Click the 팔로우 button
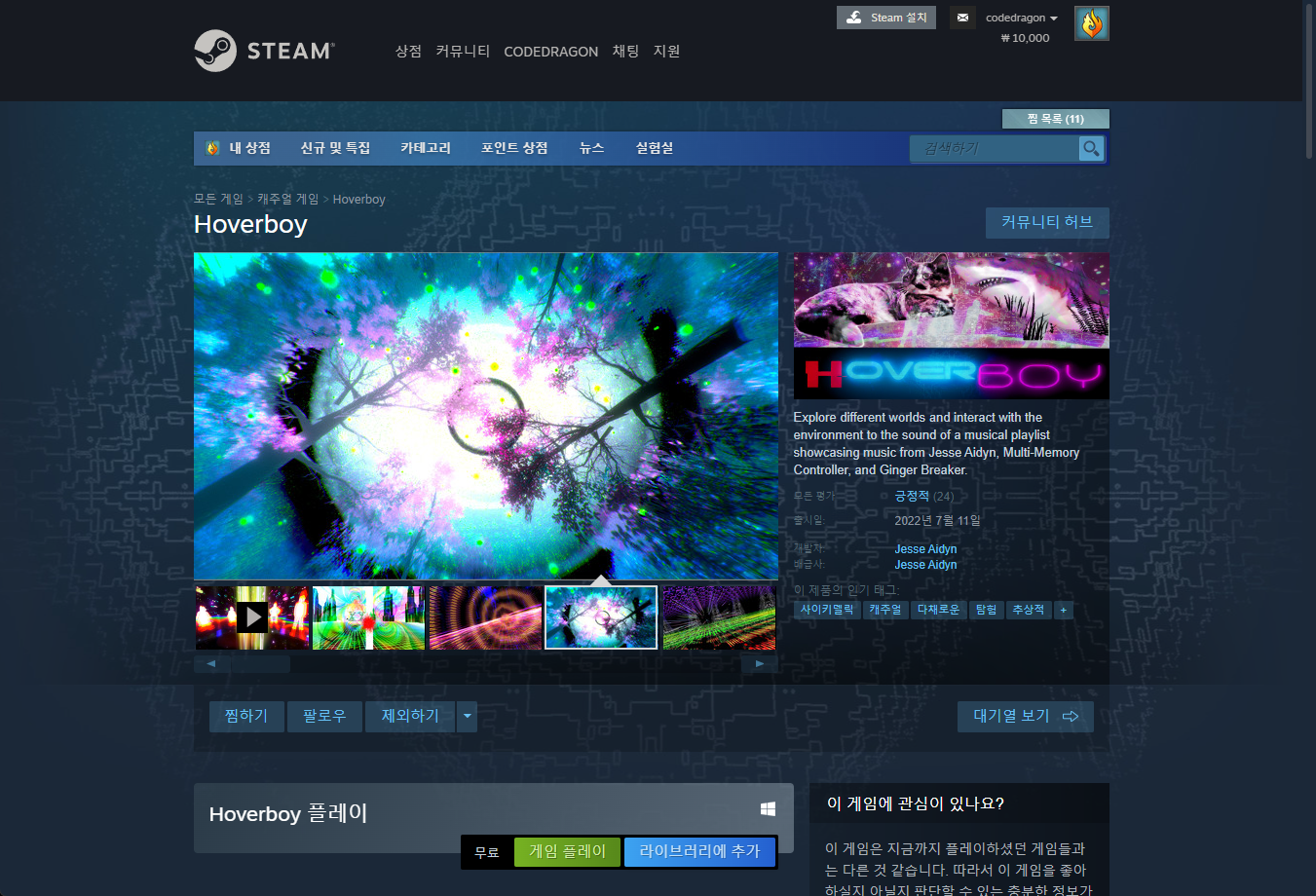Image resolution: width=1316 pixels, height=896 pixels. pos(324,717)
